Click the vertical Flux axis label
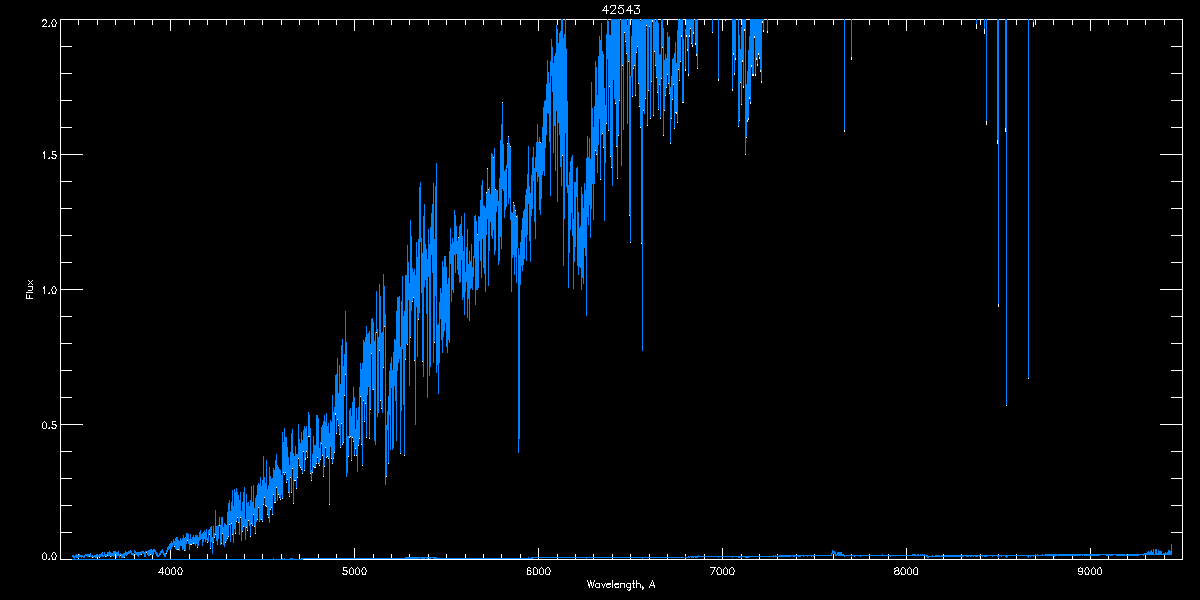This screenshot has height=600, width=1200. [30, 290]
